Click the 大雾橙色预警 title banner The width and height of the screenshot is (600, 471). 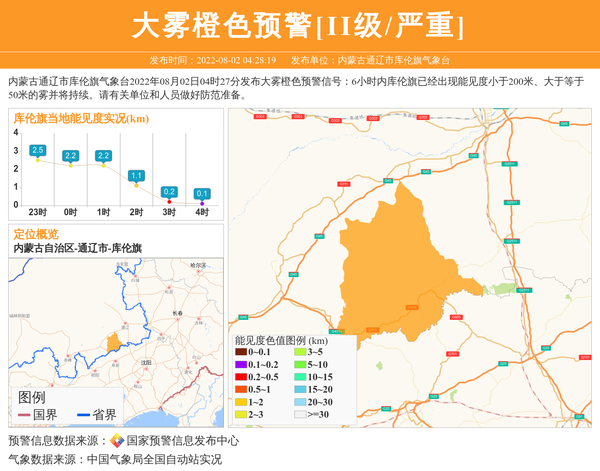coord(299,25)
